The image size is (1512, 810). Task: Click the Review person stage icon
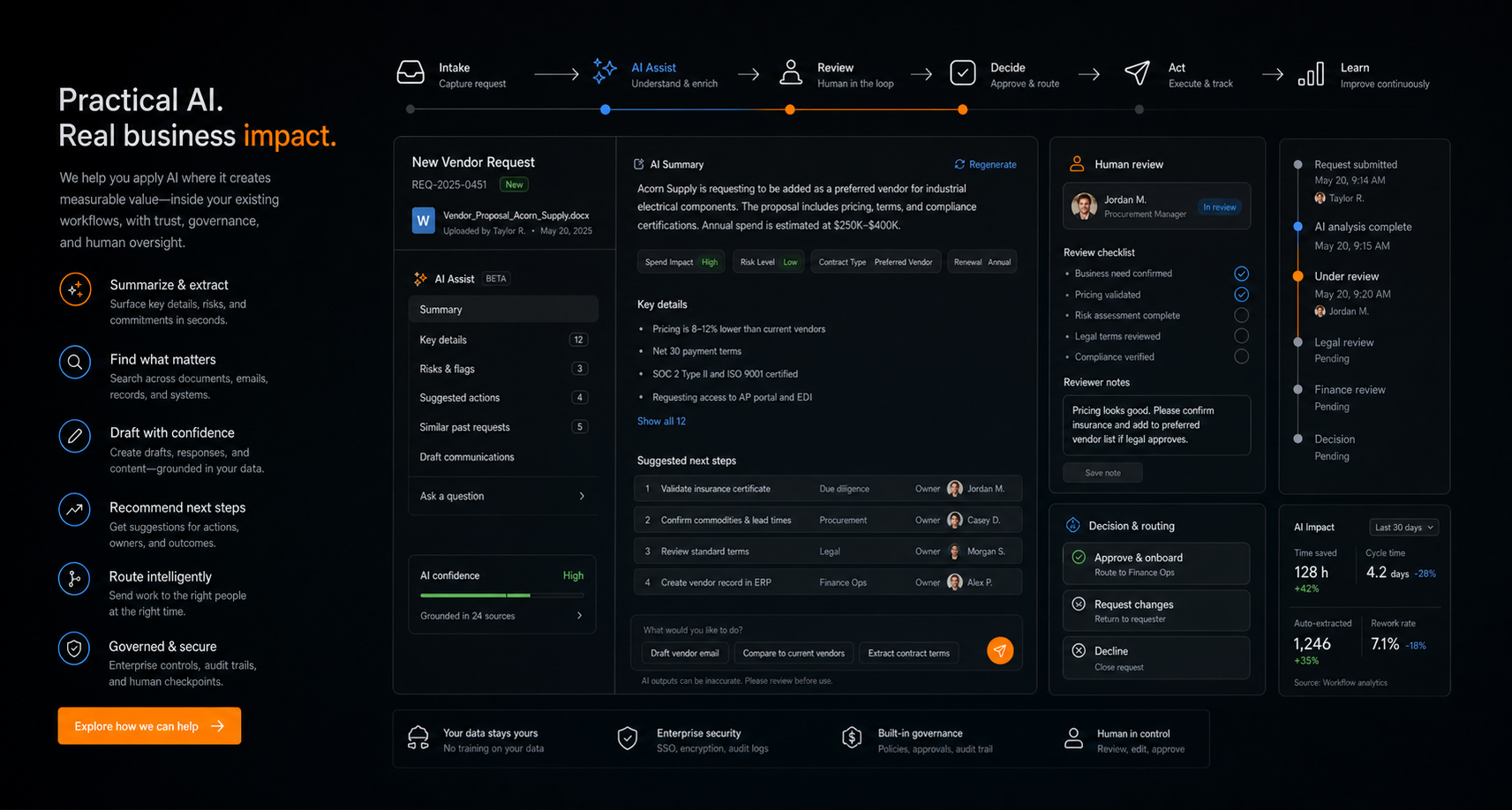[791, 72]
